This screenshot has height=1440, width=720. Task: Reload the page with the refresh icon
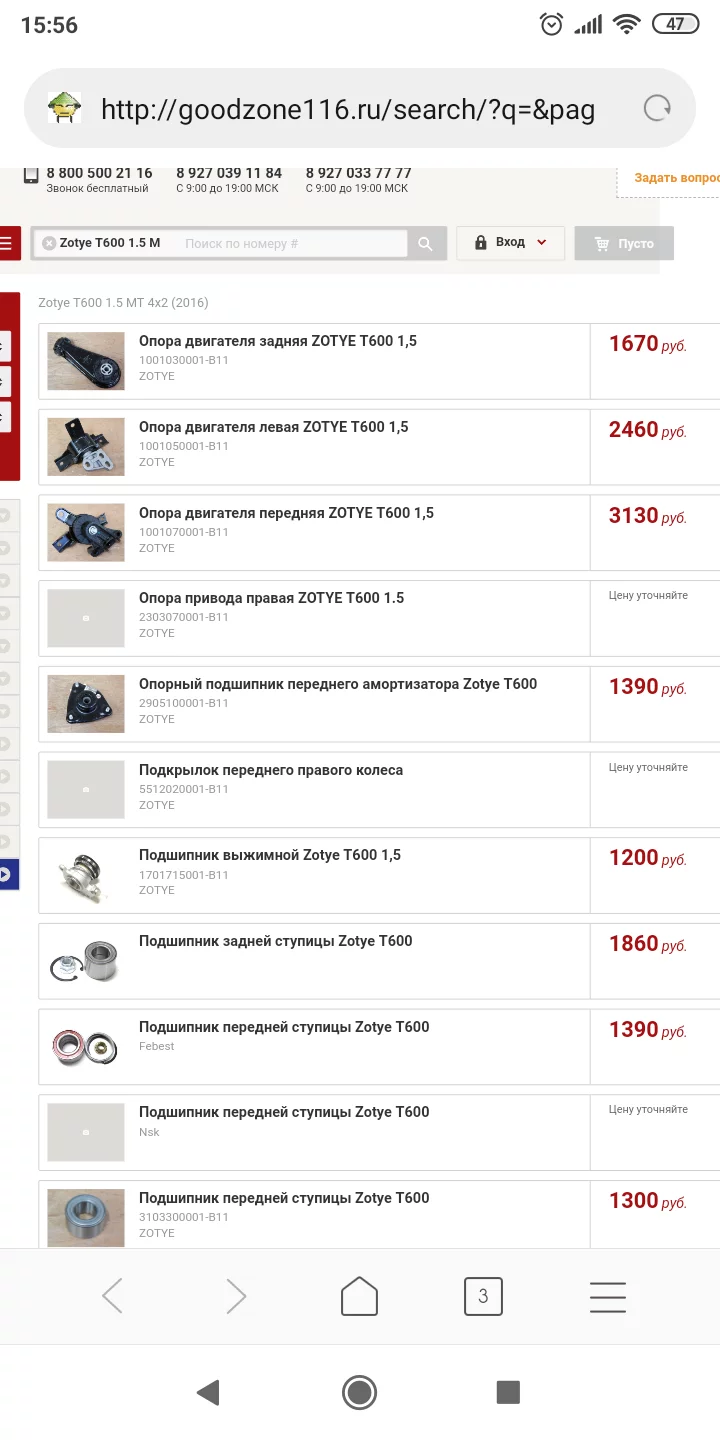pos(657,108)
